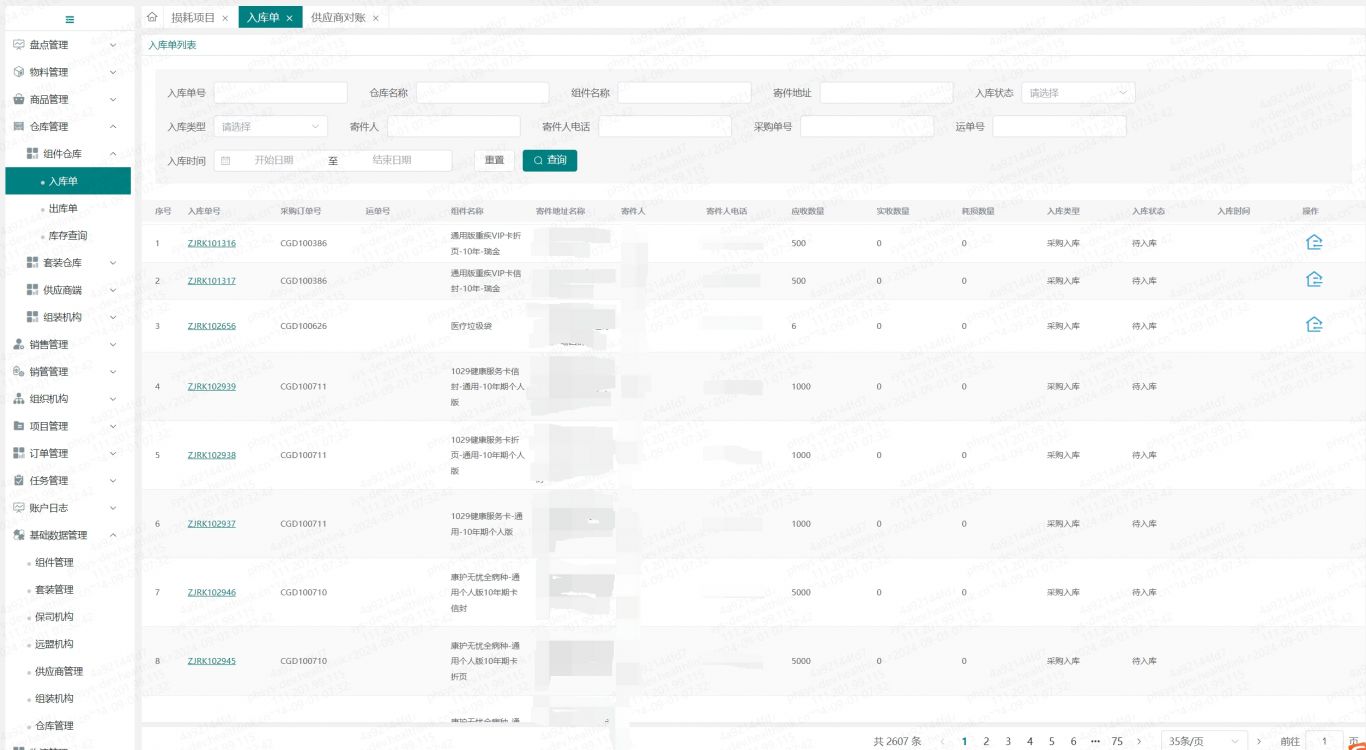Click the stock-in action icon for ZJRK101317
The height and width of the screenshot is (750, 1366).
tap(1314, 280)
